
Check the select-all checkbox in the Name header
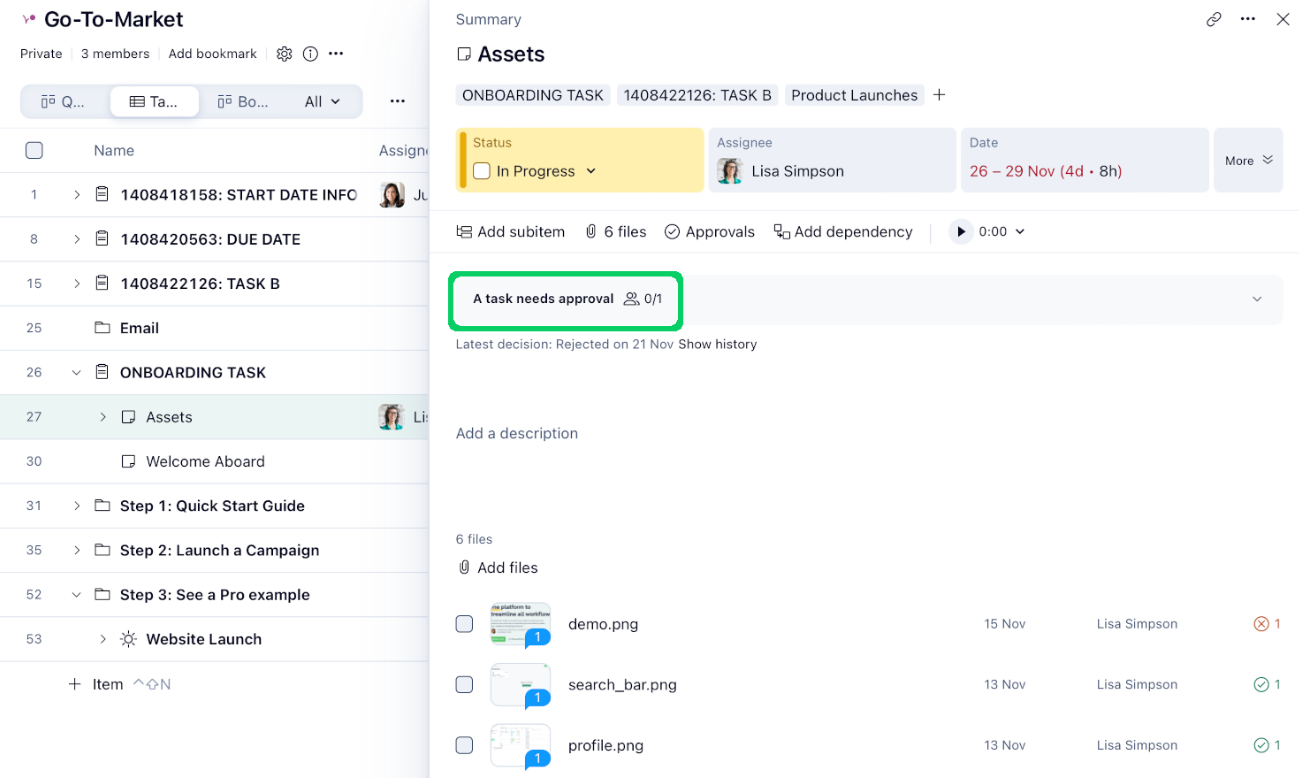pos(33,149)
